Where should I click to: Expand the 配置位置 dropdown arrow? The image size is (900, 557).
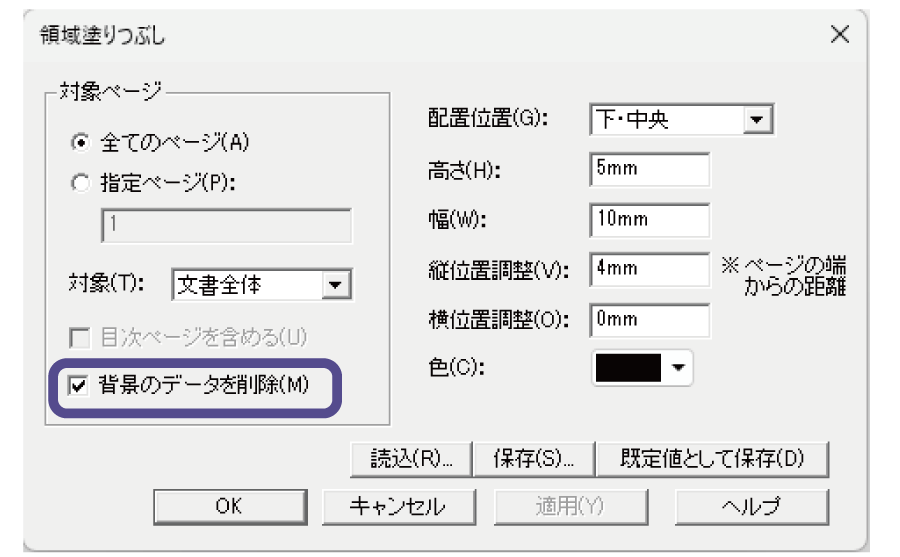758,120
